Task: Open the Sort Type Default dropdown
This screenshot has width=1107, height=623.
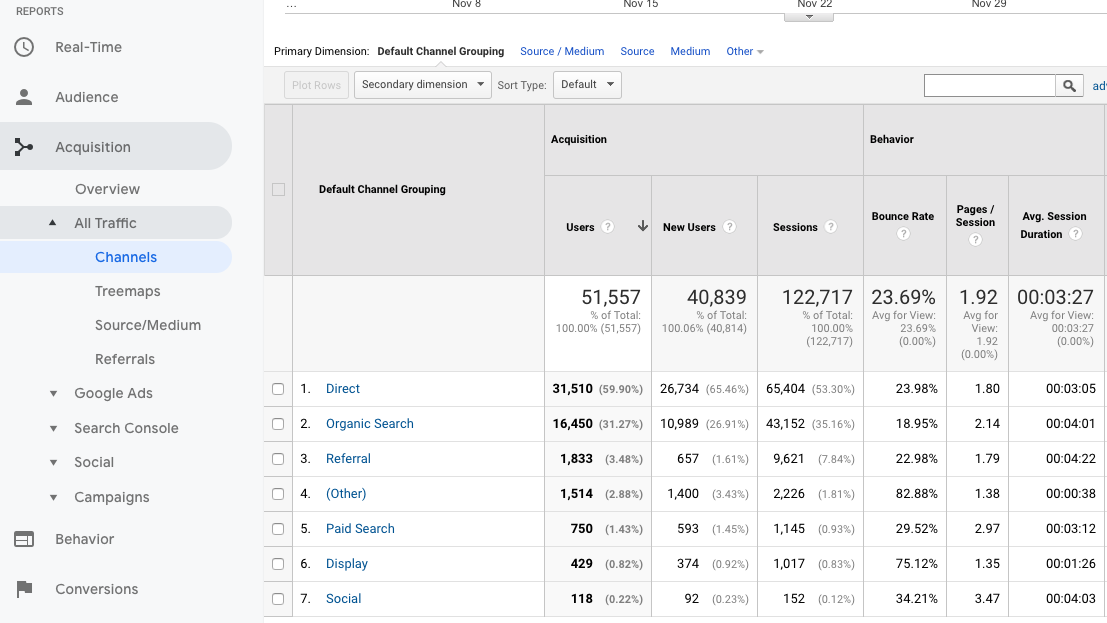Action: [587, 85]
